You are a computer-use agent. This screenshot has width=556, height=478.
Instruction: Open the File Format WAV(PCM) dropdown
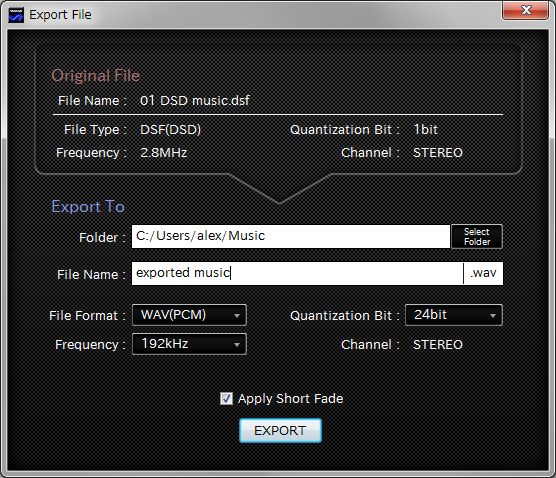point(189,315)
